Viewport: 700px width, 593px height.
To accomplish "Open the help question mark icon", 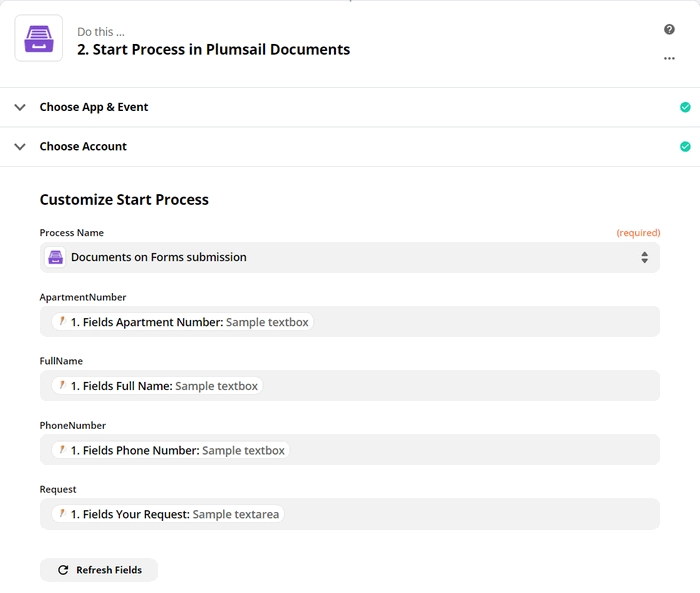I will (669, 29).
